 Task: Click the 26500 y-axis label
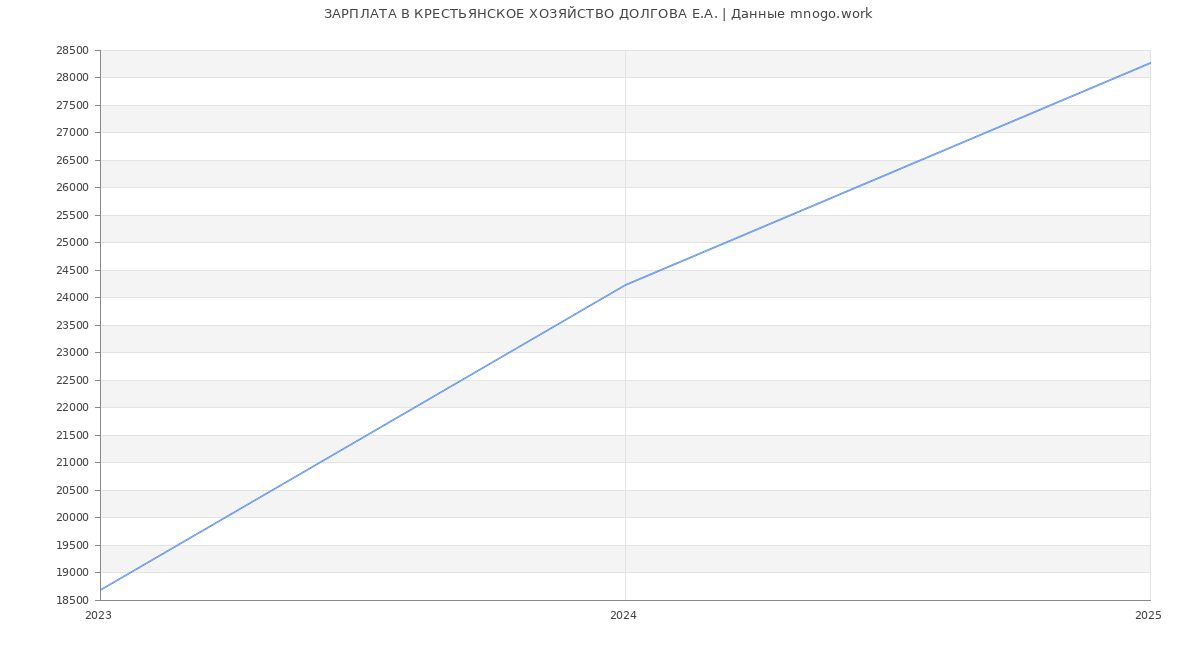[72, 160]
